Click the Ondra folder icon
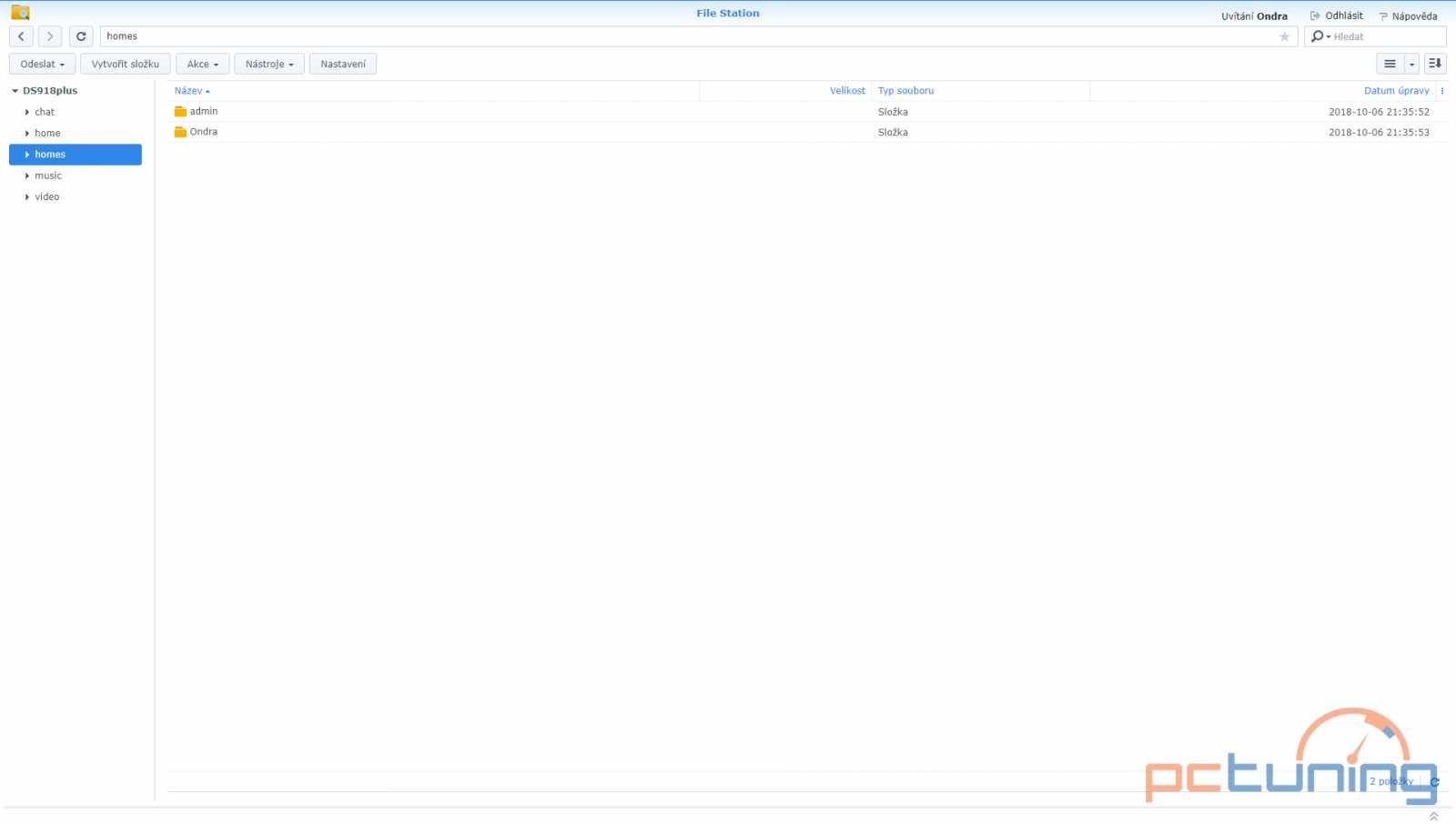Viewport: 1456px width, 824px height. pos(180,132)
